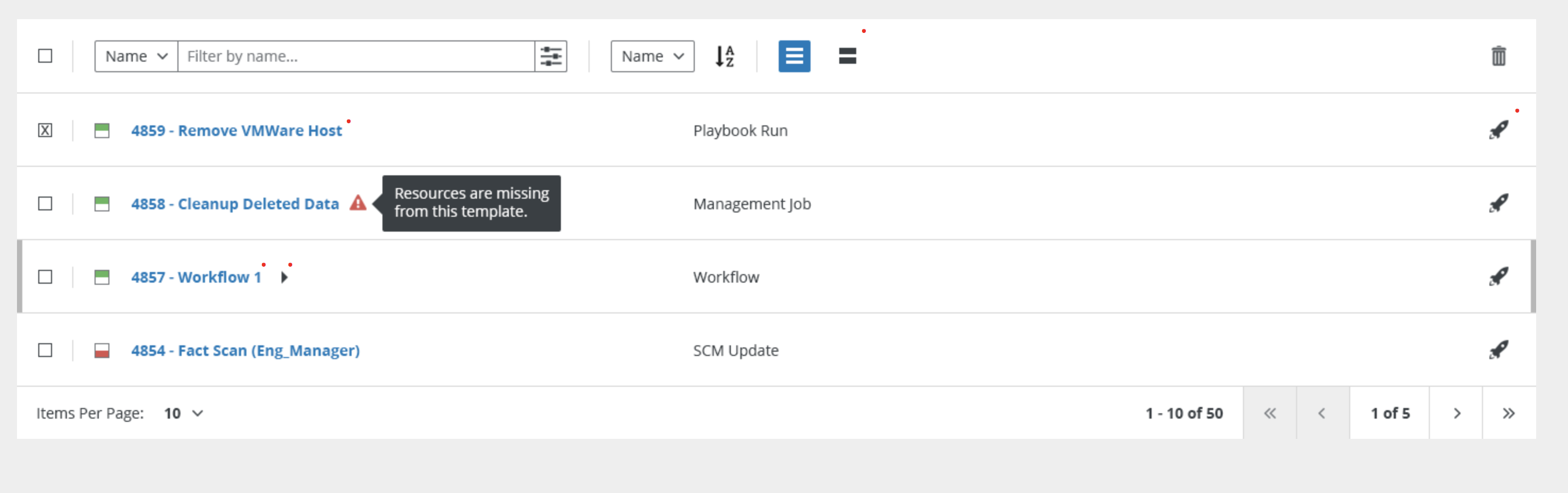Go to the first page with double-left arrows
This screenshot has width=1568, height=493.
tap(1269, 413)
